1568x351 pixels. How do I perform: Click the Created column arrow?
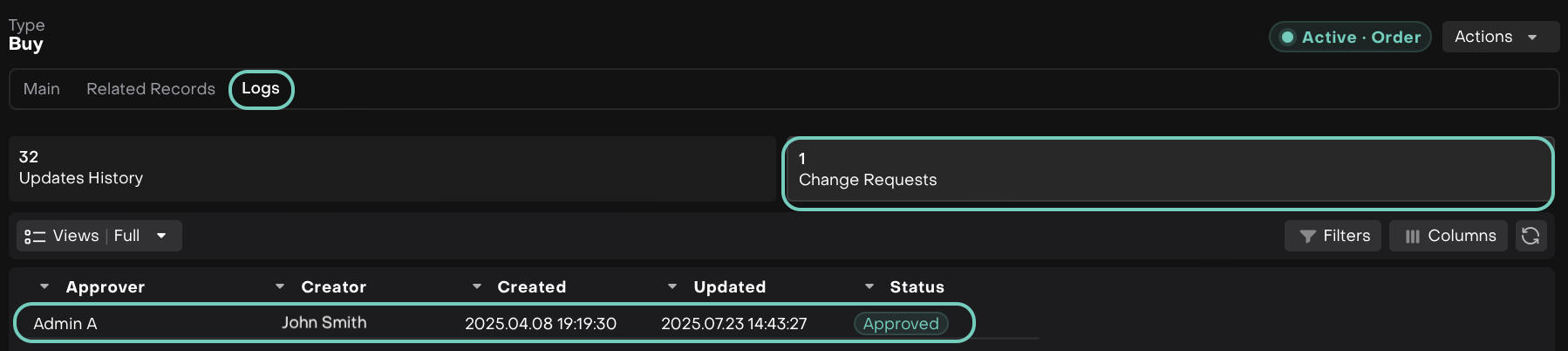(477, 286)
